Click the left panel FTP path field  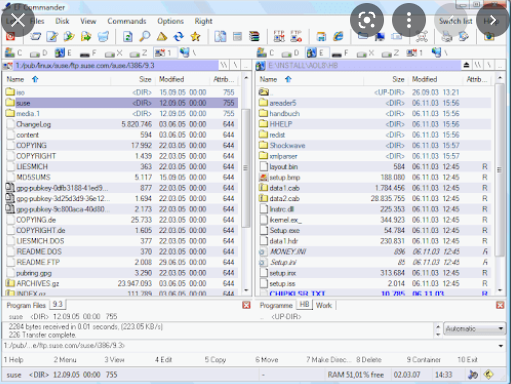click(x=117, y=65)
